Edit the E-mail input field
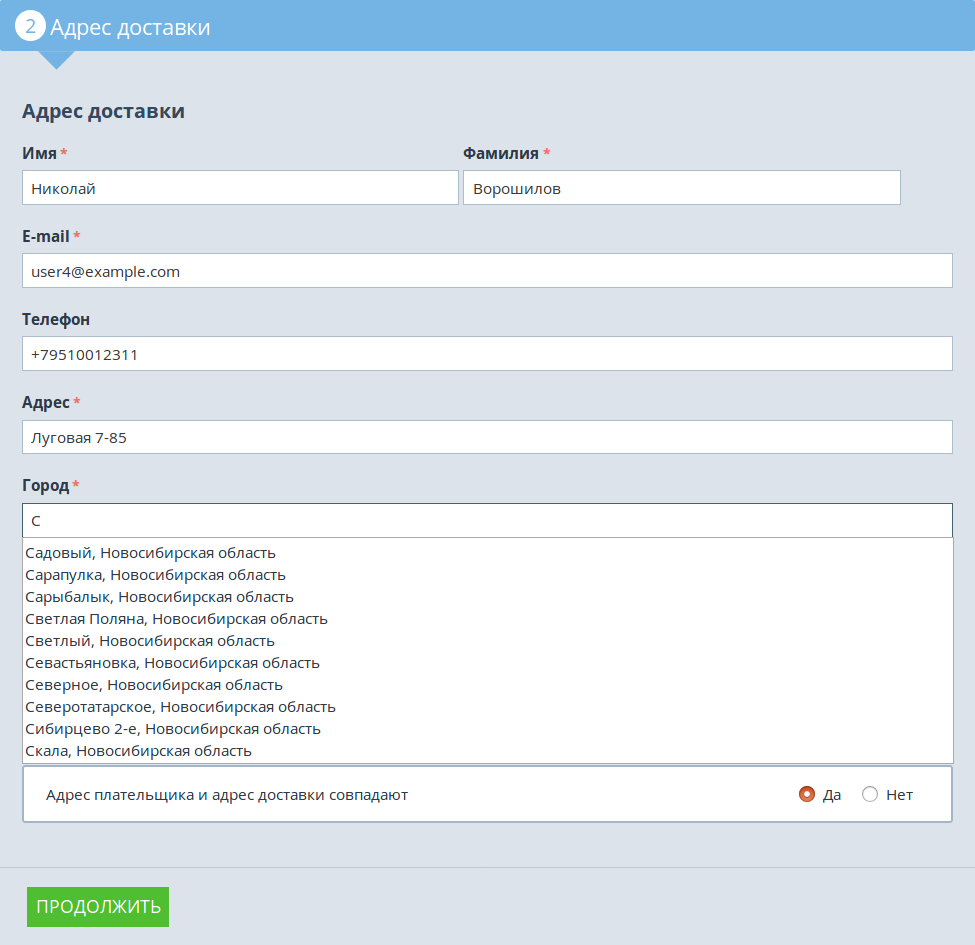Screen dimensions: 975x945 pyautogui.click(x=487, y=271)
